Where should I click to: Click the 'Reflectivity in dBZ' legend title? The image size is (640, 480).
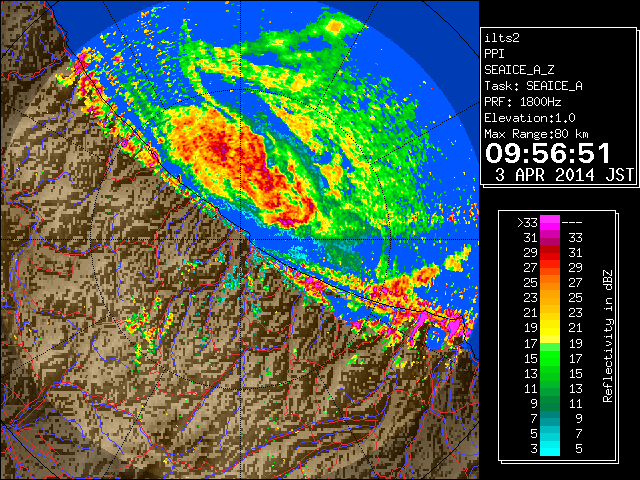608,336
